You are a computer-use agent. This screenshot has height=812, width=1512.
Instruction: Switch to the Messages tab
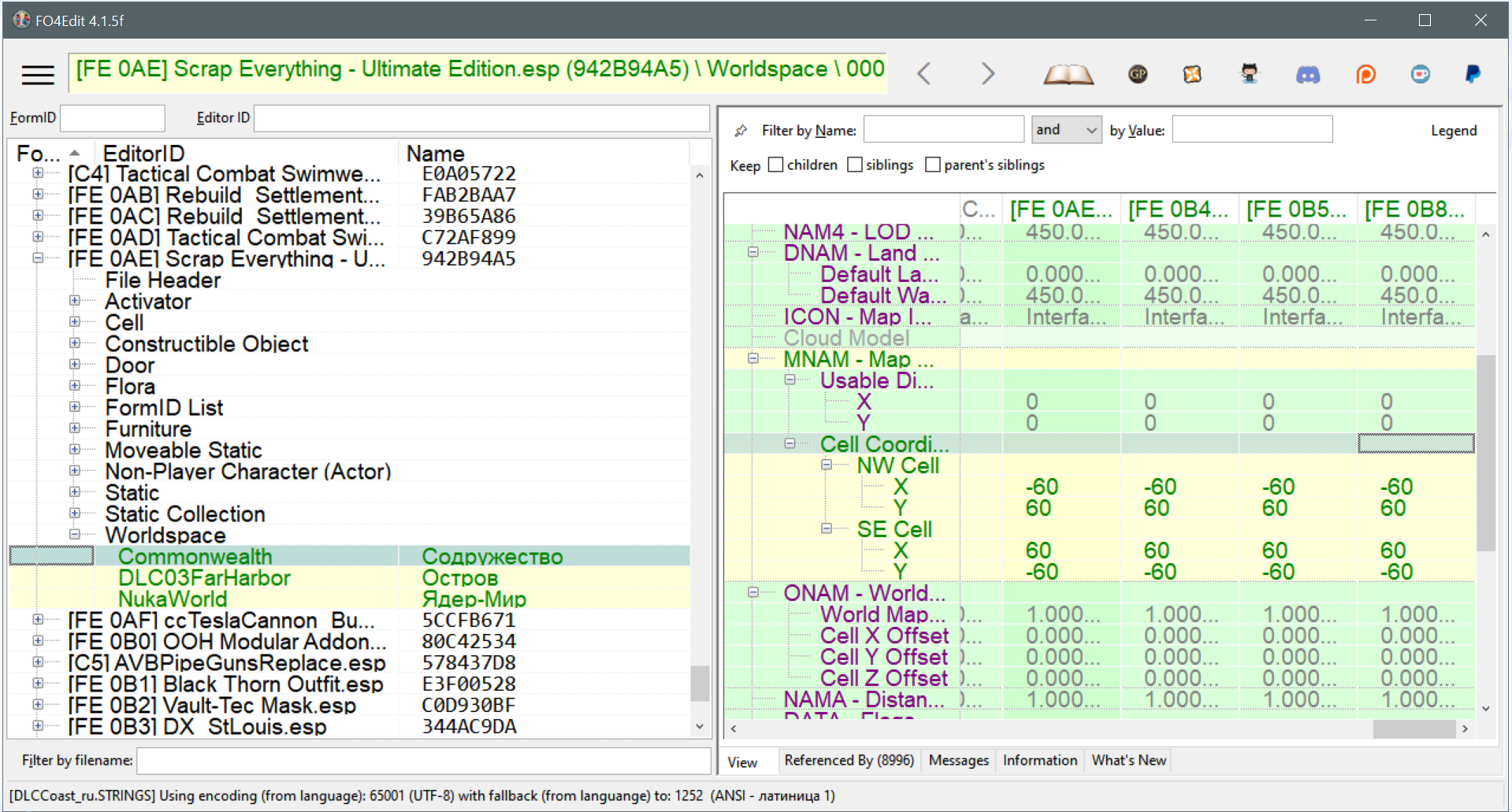tap(958, 761)
